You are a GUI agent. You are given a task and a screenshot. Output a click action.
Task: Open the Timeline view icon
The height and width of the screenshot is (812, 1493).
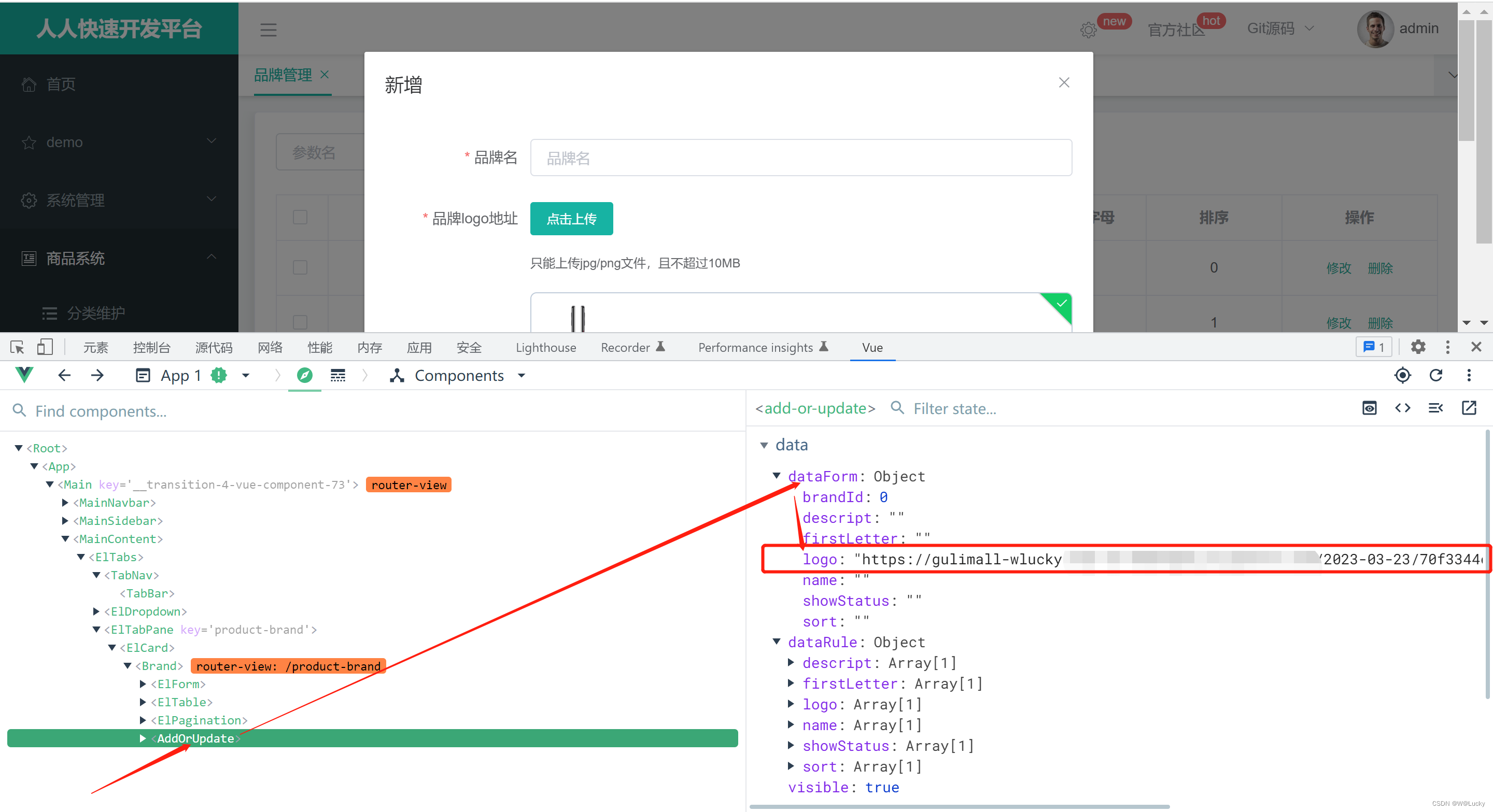[338, 376]
